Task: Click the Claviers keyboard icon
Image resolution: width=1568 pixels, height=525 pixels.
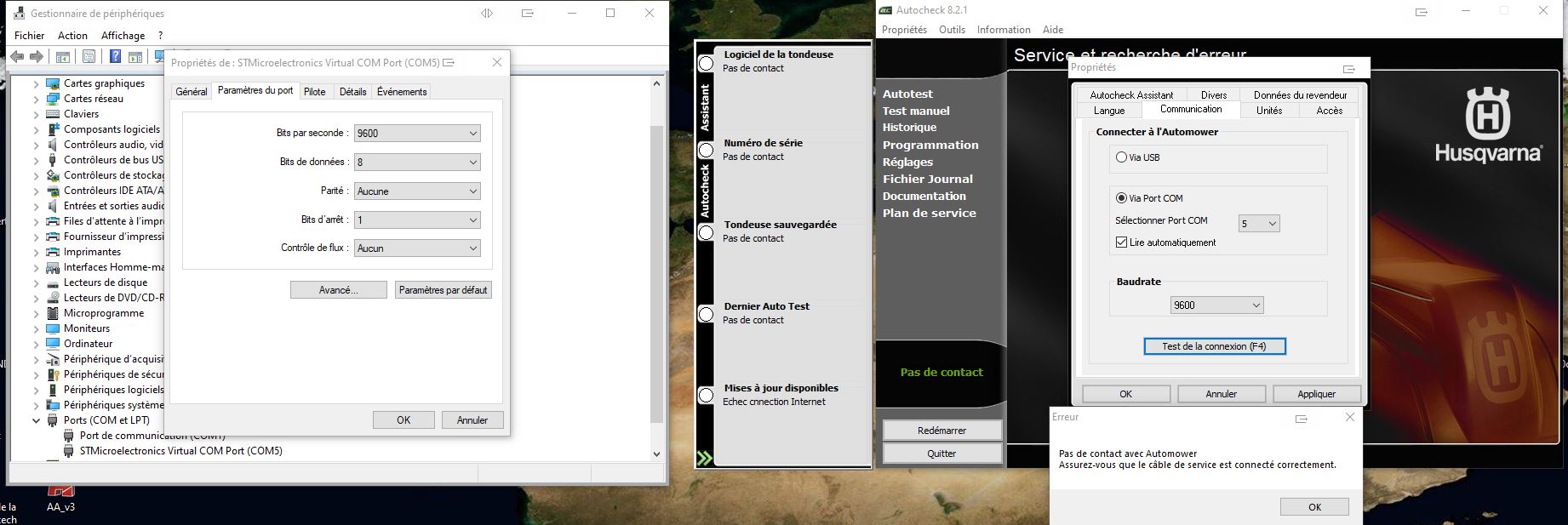Action: (53, 114)
